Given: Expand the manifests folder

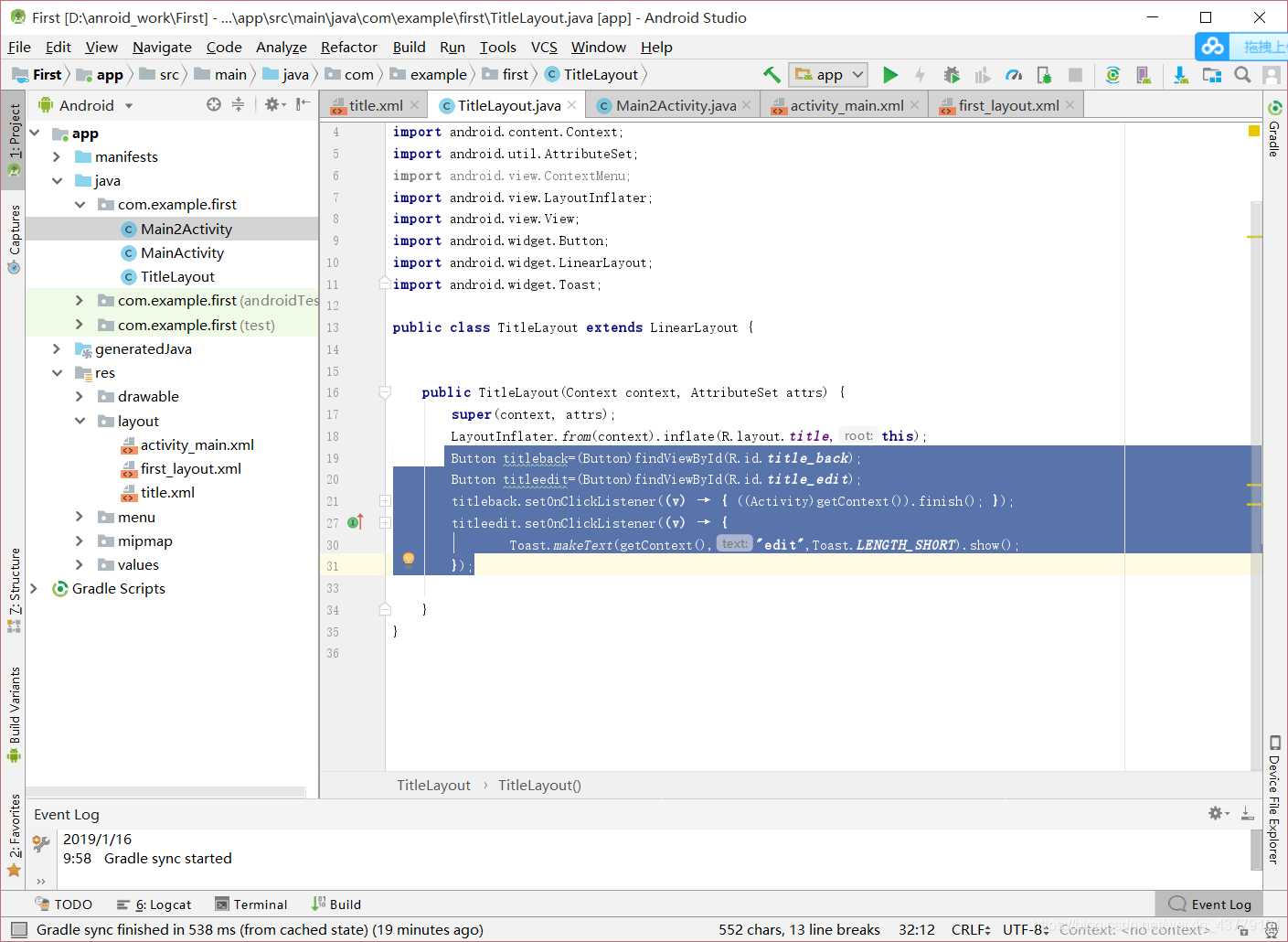Looking at the screenshot, I should coord(57,157).
